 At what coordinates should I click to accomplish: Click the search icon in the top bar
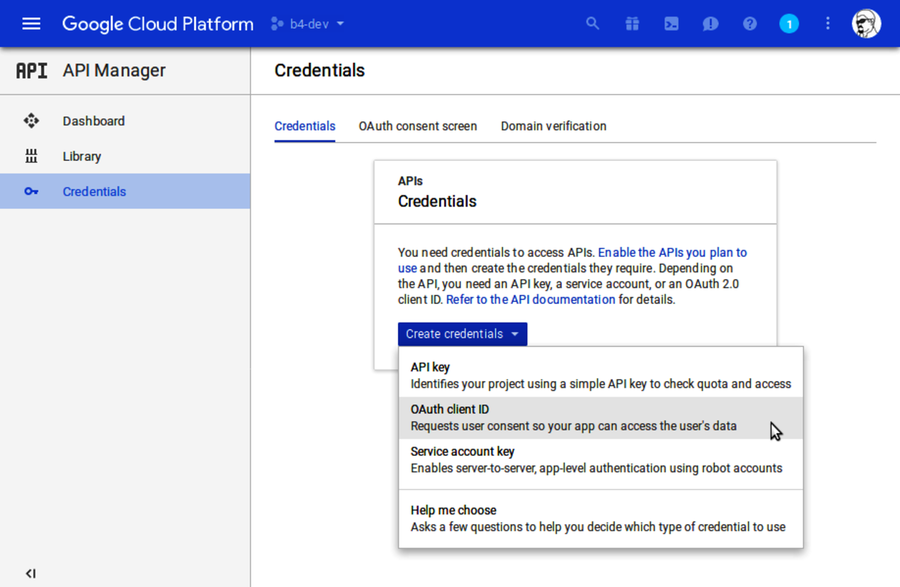click(x=592, y=23)
